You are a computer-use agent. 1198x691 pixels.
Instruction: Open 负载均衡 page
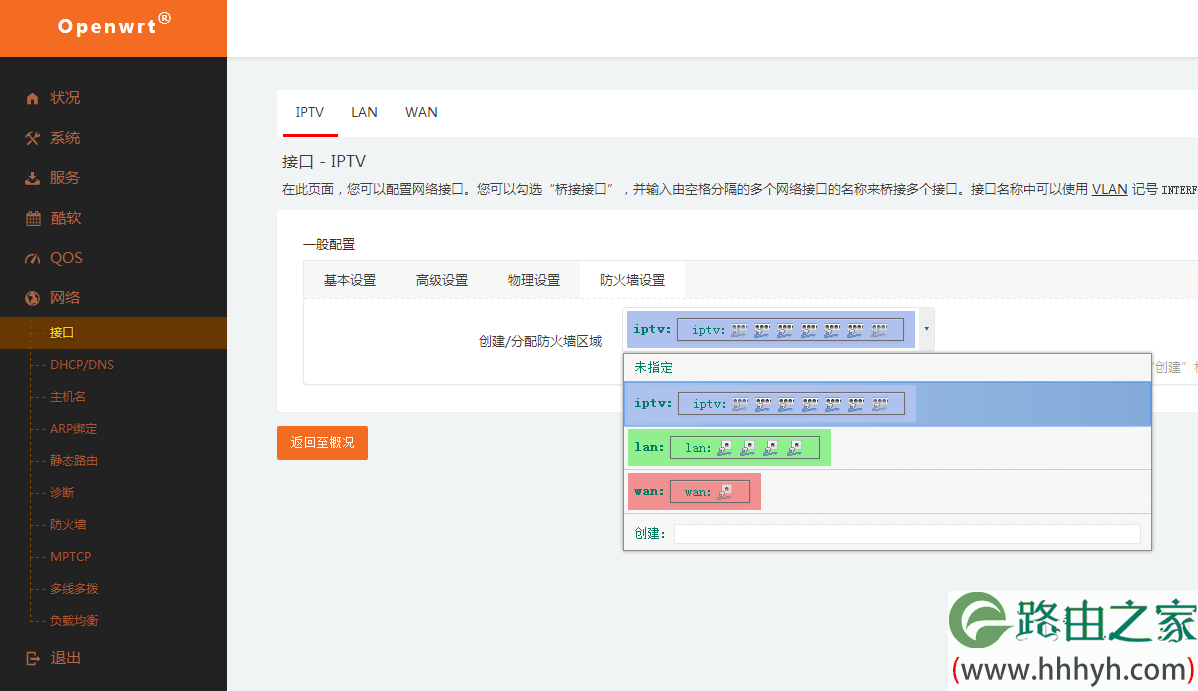tap(74, 621)
